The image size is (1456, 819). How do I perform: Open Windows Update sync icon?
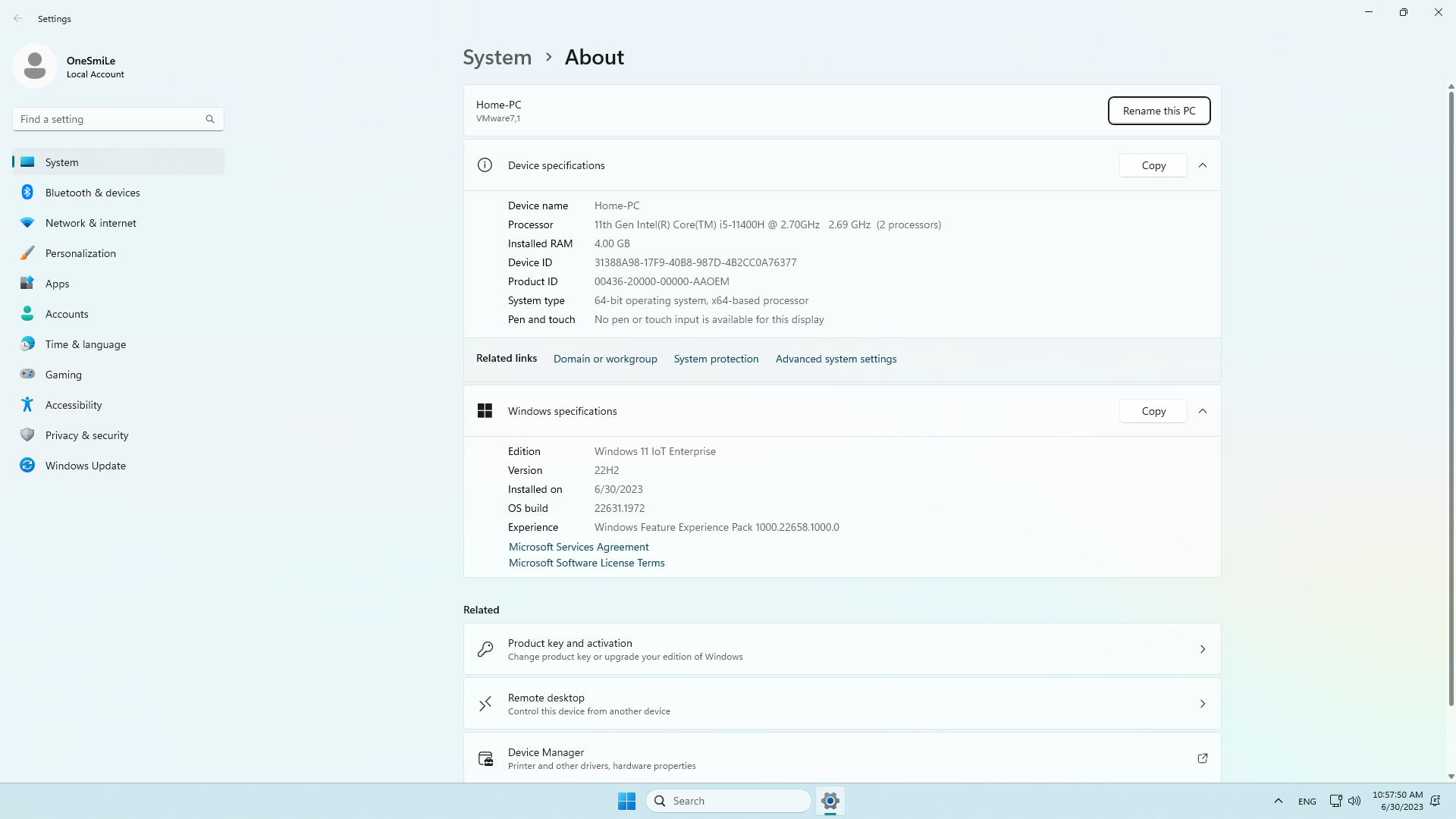pos(27,466)
